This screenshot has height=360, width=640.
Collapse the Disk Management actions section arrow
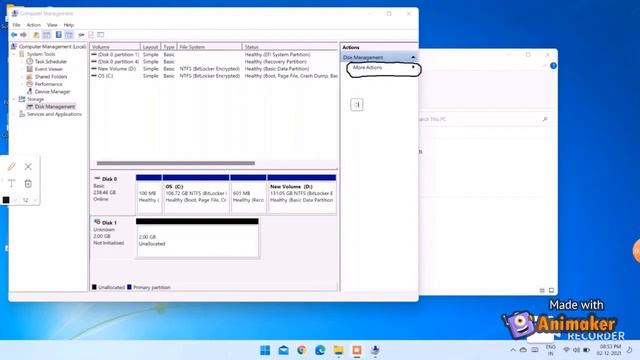[413, 58]
